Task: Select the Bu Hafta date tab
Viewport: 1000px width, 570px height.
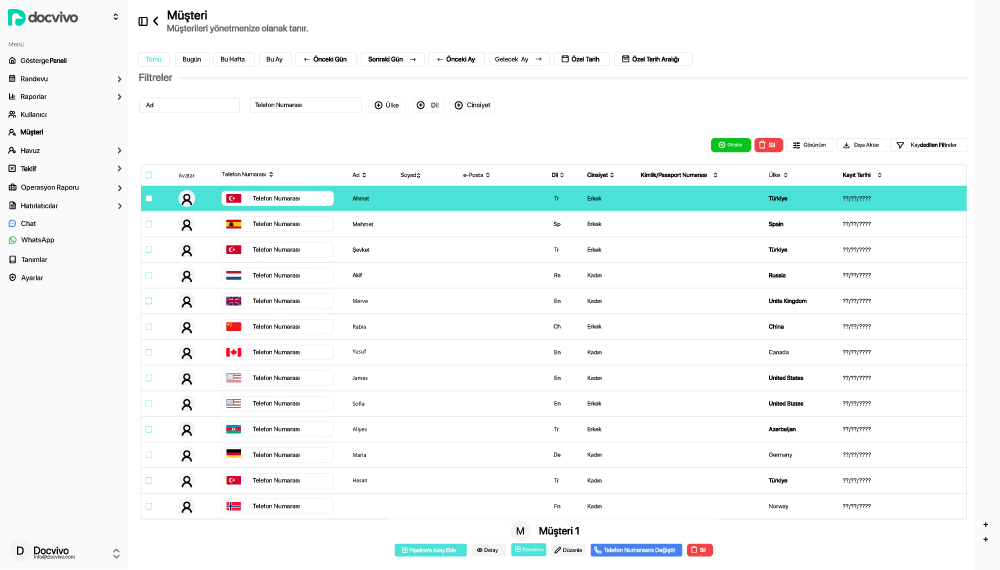Action: [x=233, y=59]
